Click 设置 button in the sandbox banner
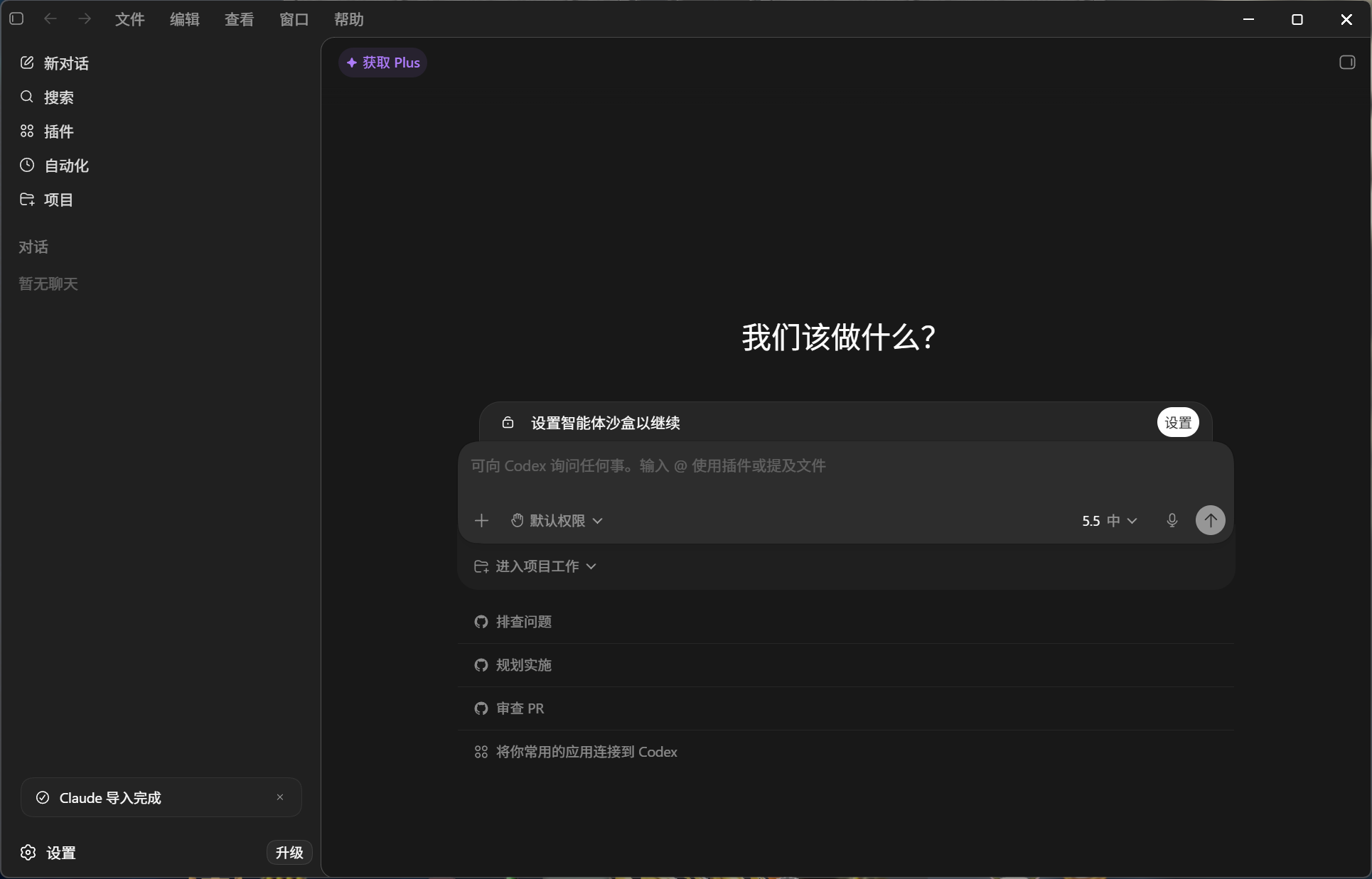This screenshot has width=1372, height=879. click(x=1178, y=423)
